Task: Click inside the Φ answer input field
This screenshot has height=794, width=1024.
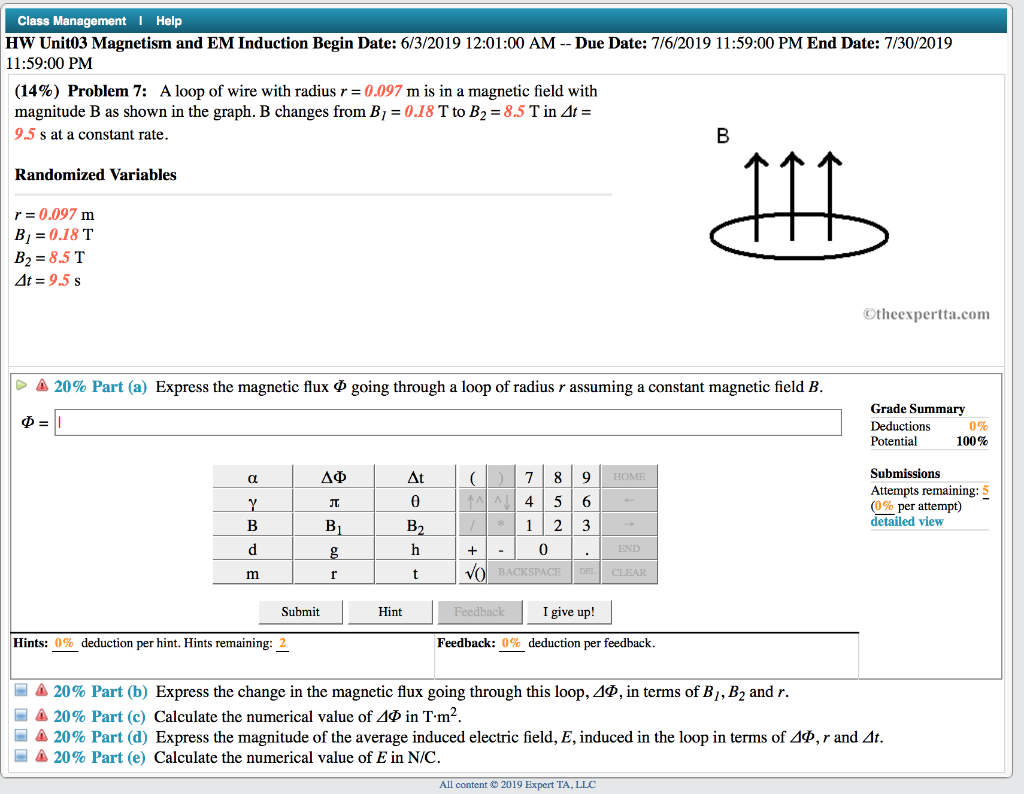Action: pos(447,422)
